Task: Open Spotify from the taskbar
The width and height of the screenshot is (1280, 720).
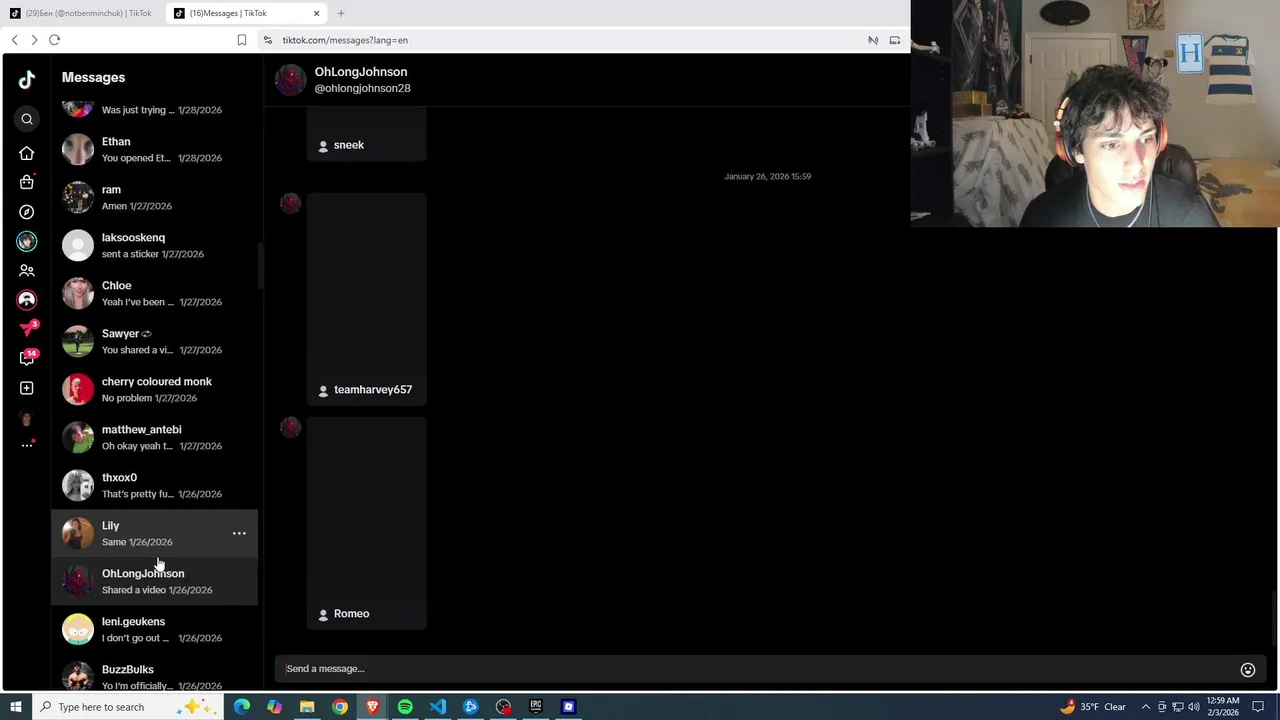Action: 405,707
